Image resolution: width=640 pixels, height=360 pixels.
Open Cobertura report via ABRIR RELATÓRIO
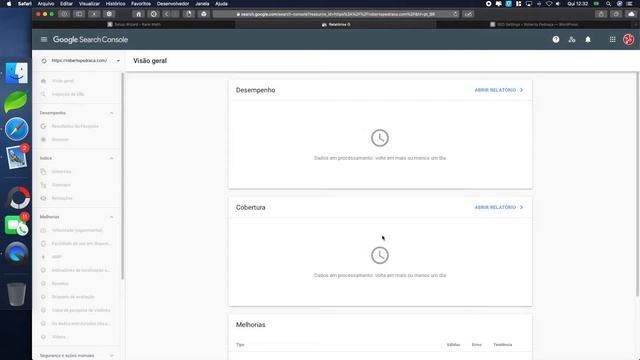[498, 207]
